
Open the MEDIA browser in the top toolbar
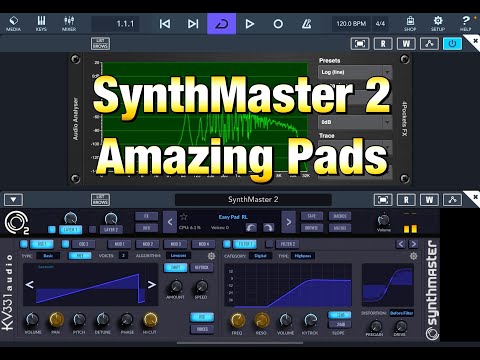[13, 24]
